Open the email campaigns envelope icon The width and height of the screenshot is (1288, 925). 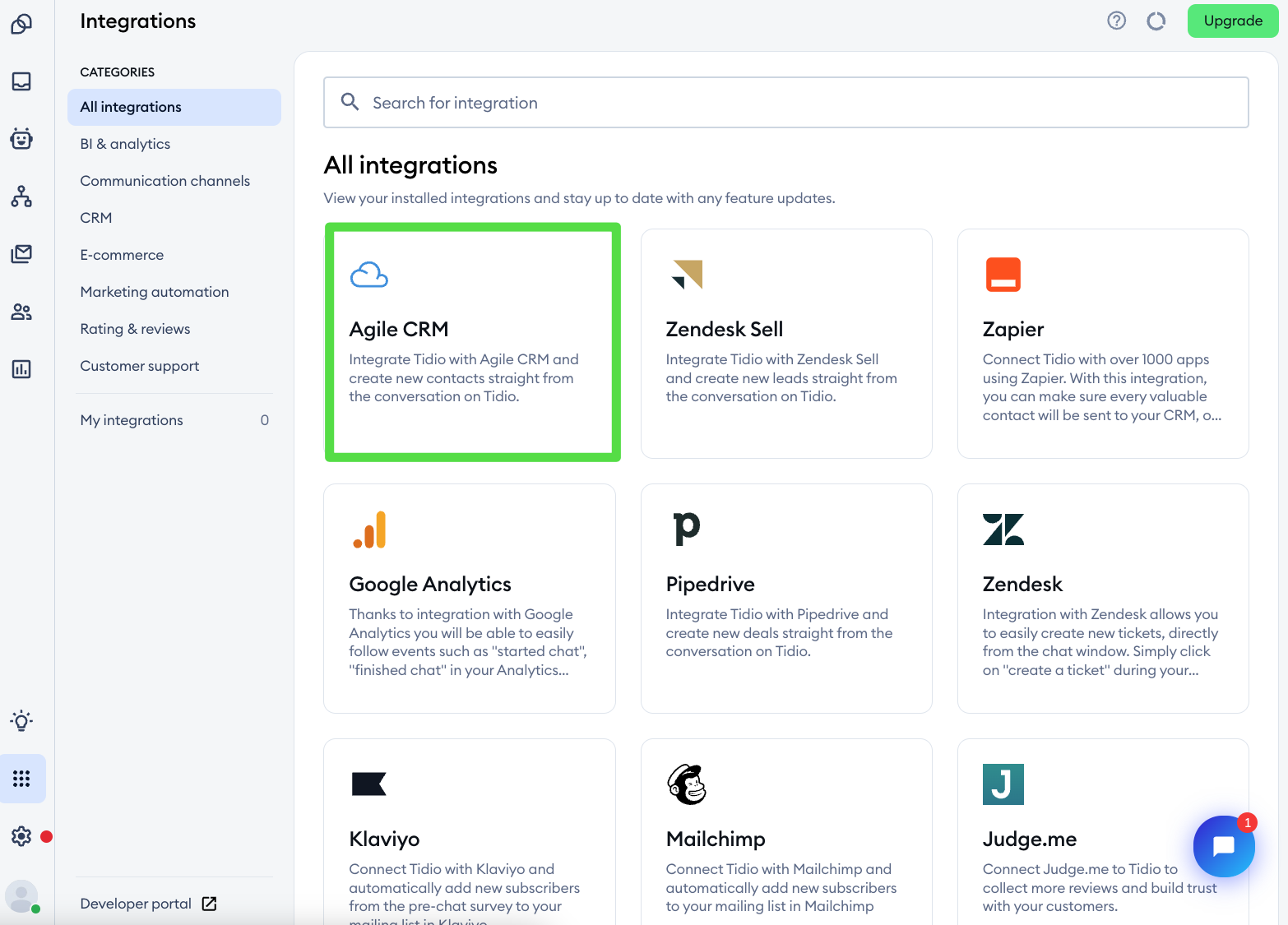pyautogui.click(x=21, y=253)
